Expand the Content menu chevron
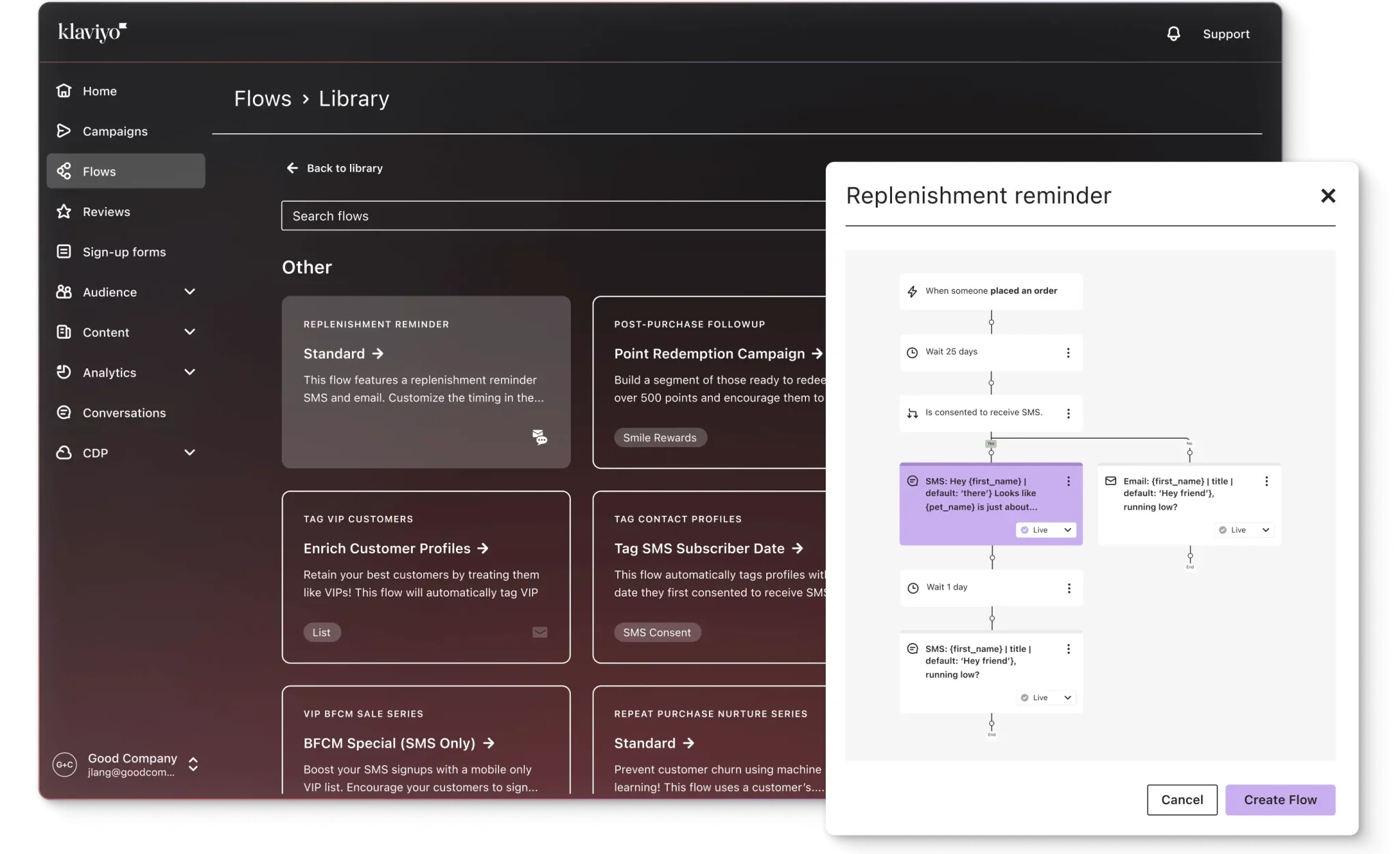This screenshot has width=1400, height=854. 190,332
